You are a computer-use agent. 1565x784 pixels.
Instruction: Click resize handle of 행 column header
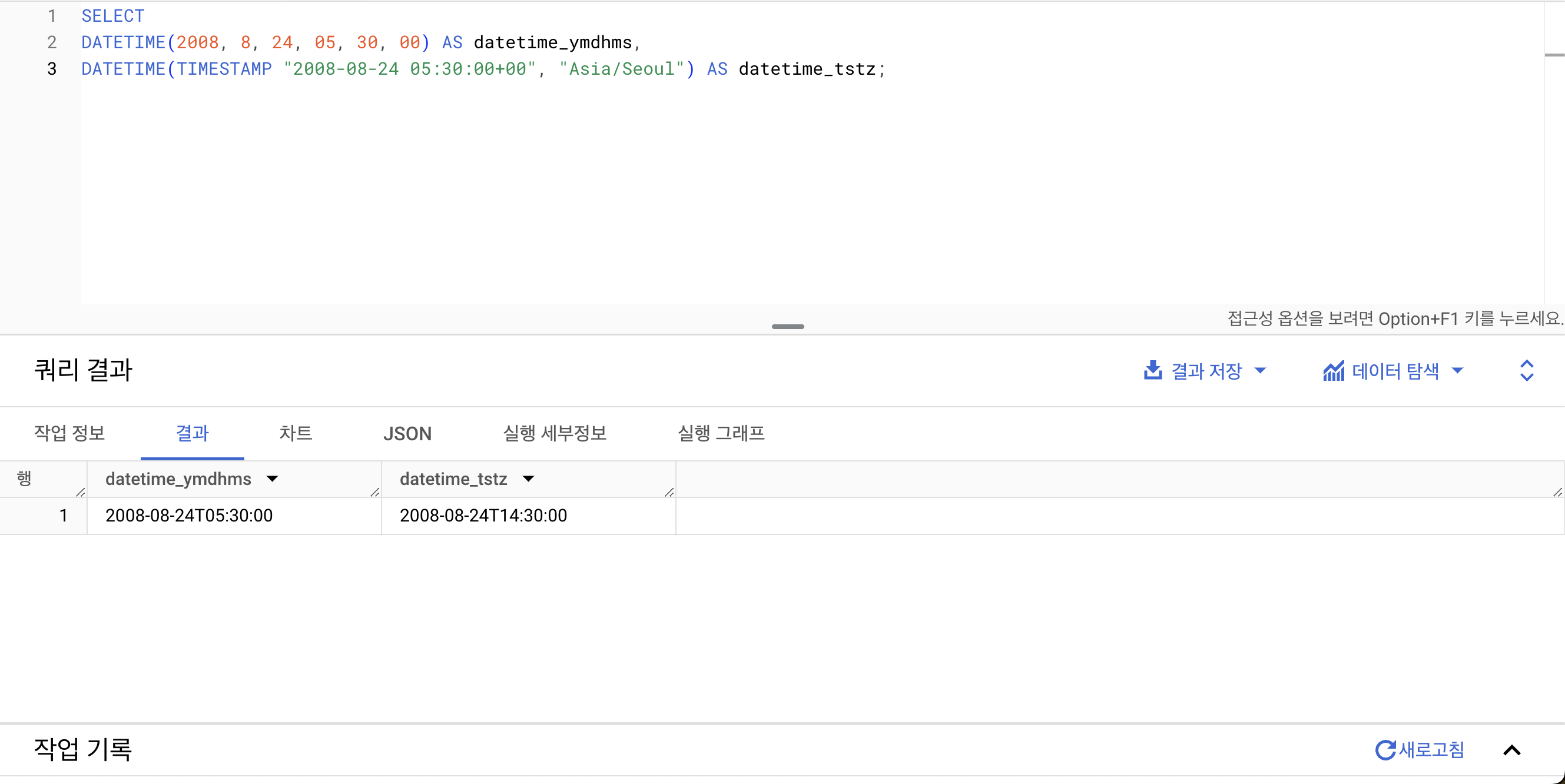pos(80,493)
